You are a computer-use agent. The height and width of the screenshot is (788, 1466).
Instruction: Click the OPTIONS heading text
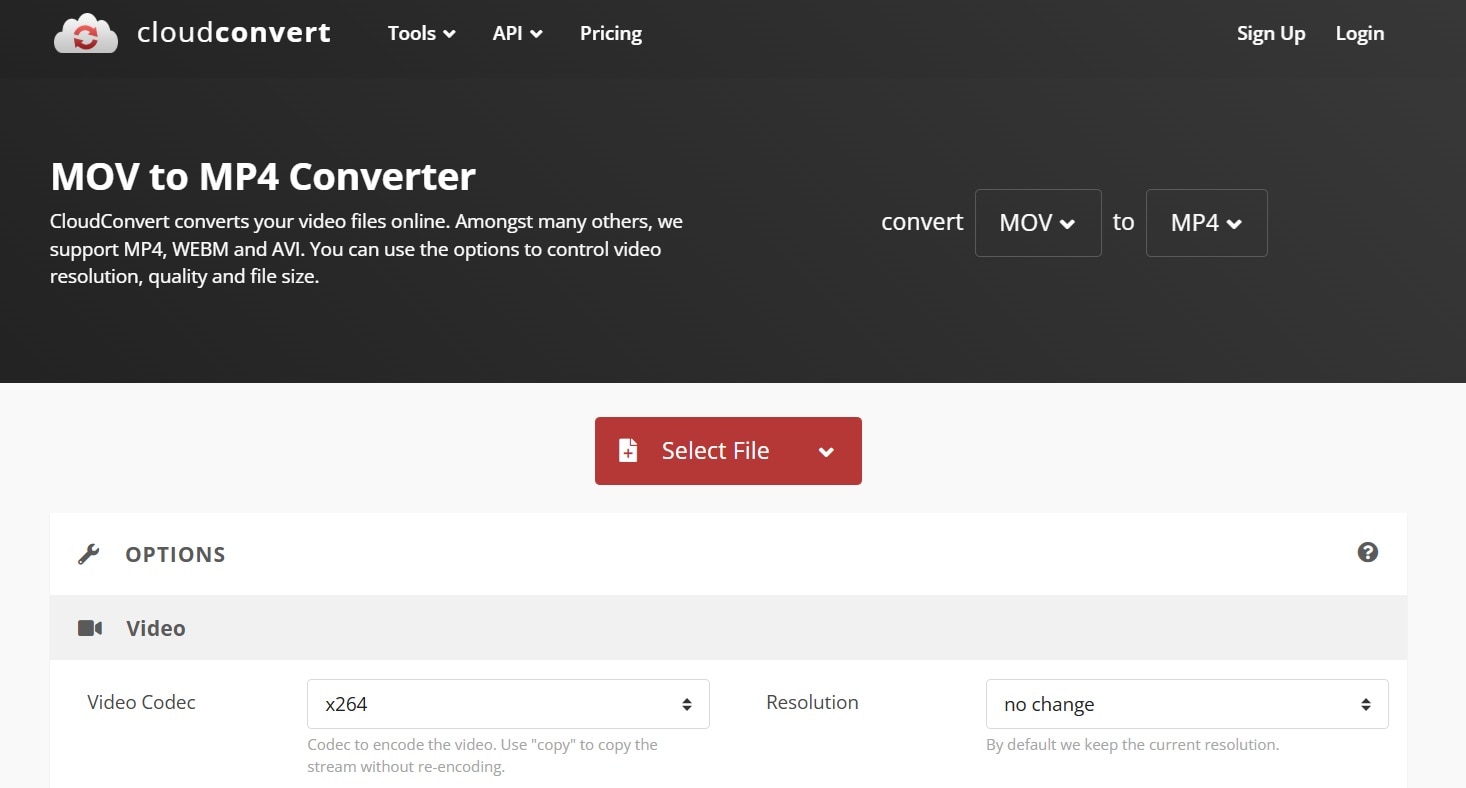[x=175, y=555]
